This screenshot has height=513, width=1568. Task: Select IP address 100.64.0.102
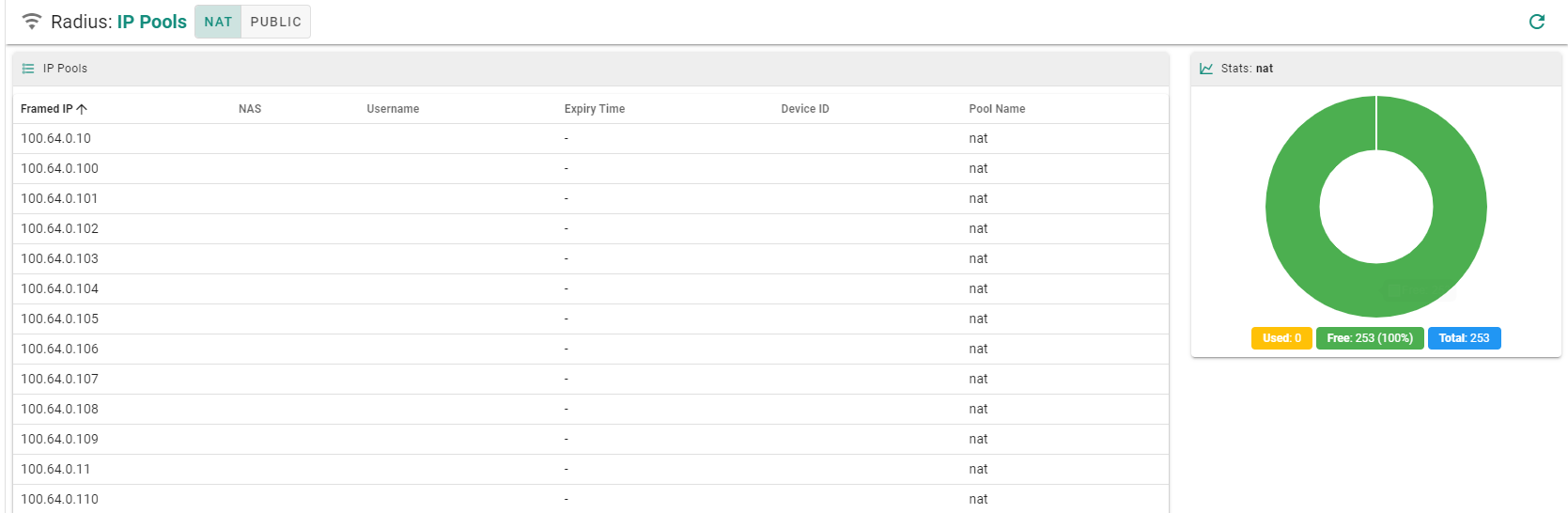pos(59,228)
